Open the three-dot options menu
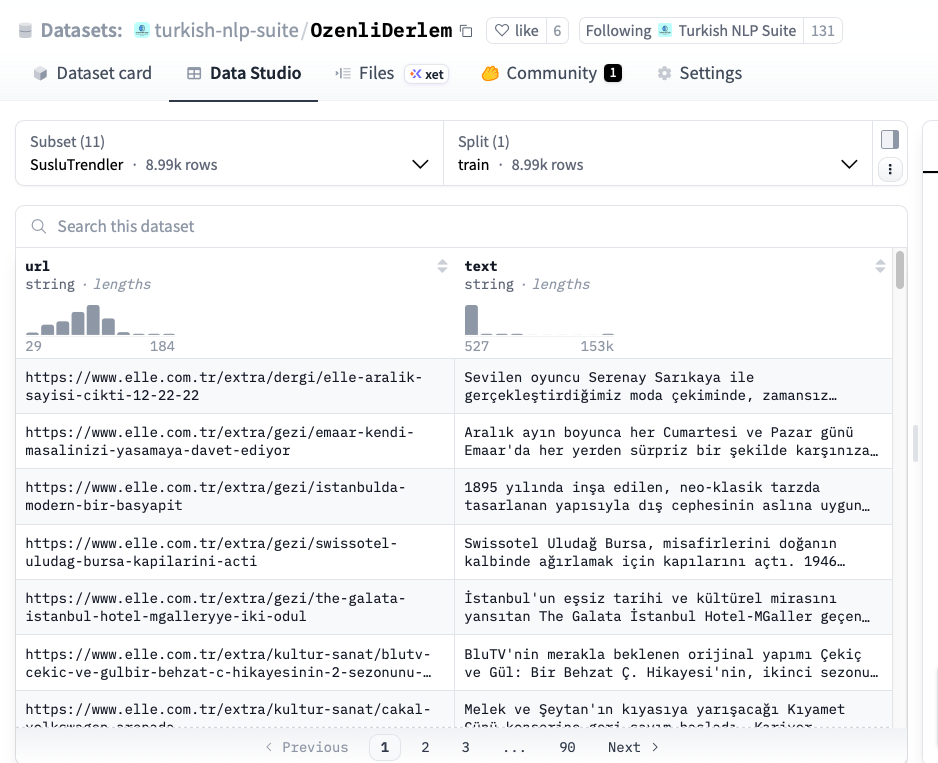This screenshot has height=763, width=938. pos(889,169)
